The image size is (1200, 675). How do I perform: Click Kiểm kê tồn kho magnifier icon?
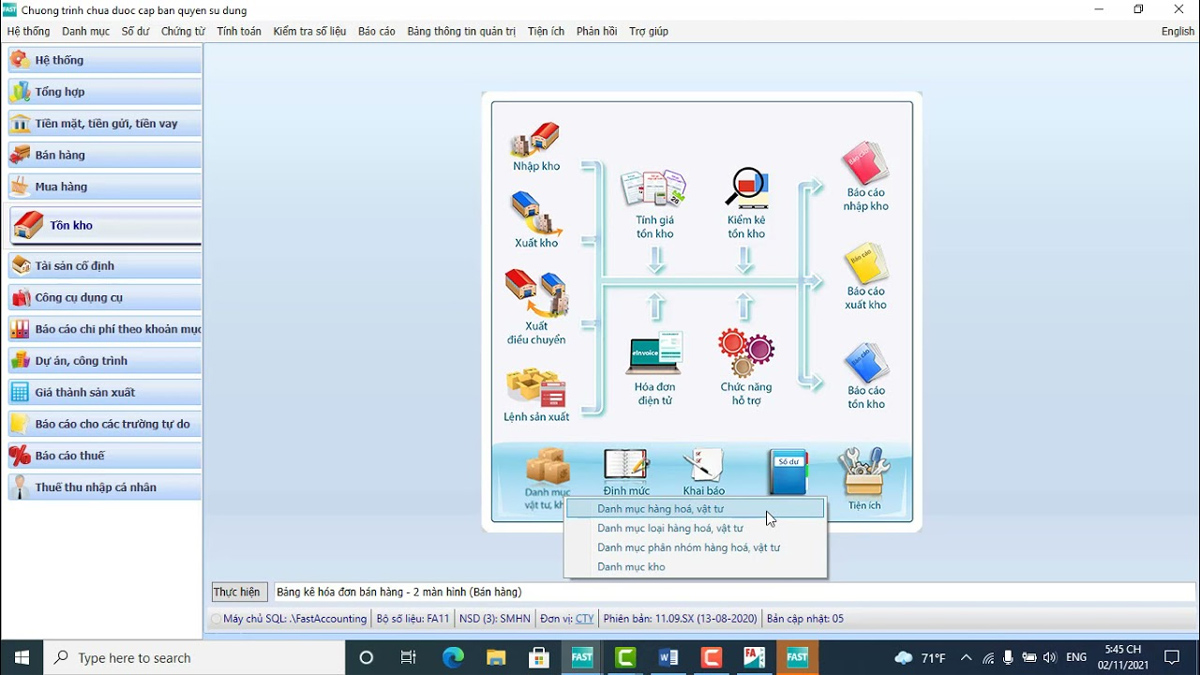[x=746, y=189]
